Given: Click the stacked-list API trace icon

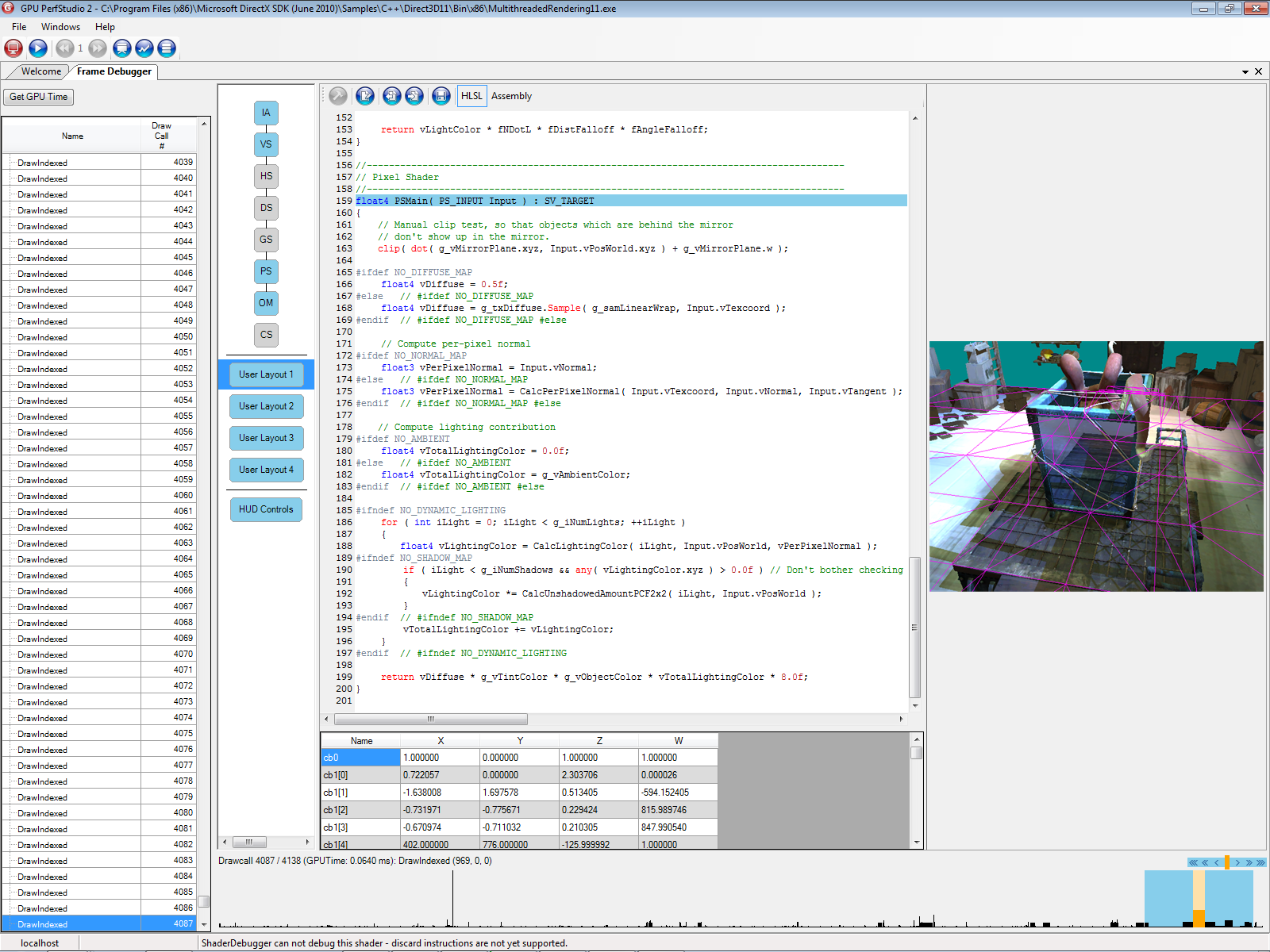Looking at the screenshot, I should pyautogui.click(x=167, y=48).
